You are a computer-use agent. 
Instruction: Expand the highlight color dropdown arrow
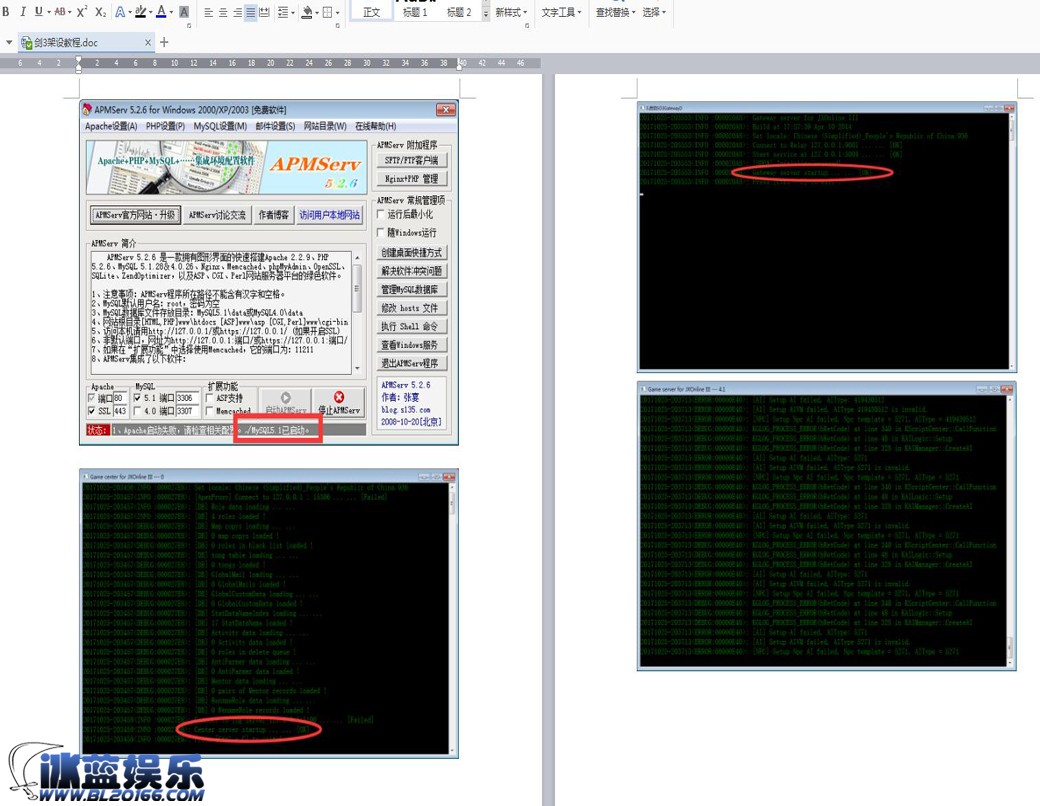(x=150, y=12)
